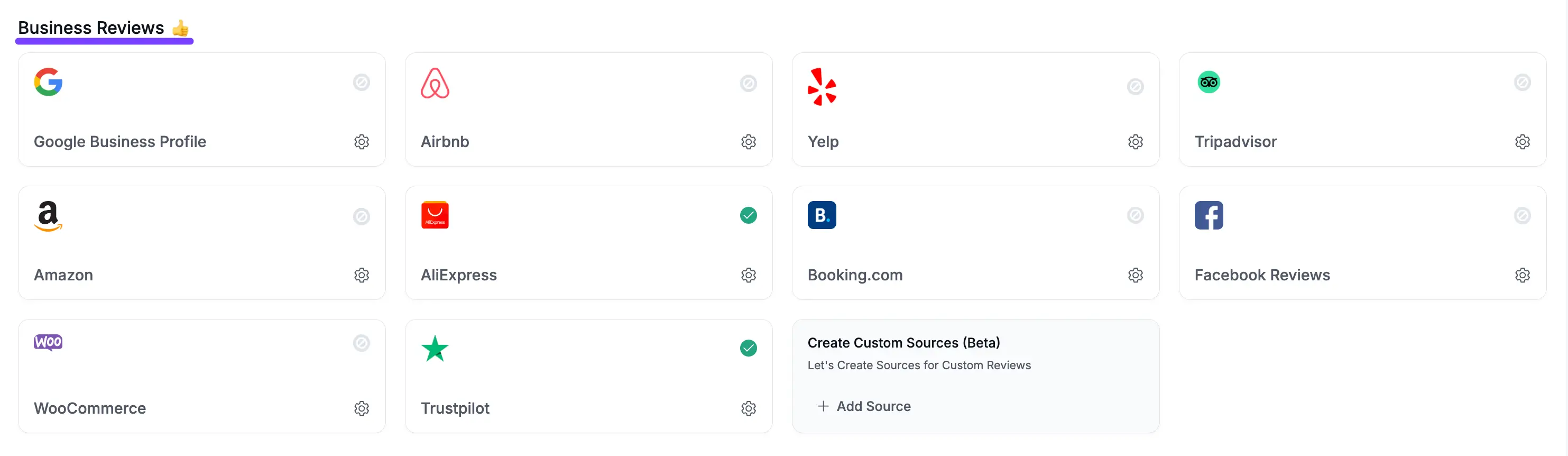The width and height of the screenshot is (1568, 456).
Task: Click the WooCommerce logo icon
Action: tap(48, 342)
